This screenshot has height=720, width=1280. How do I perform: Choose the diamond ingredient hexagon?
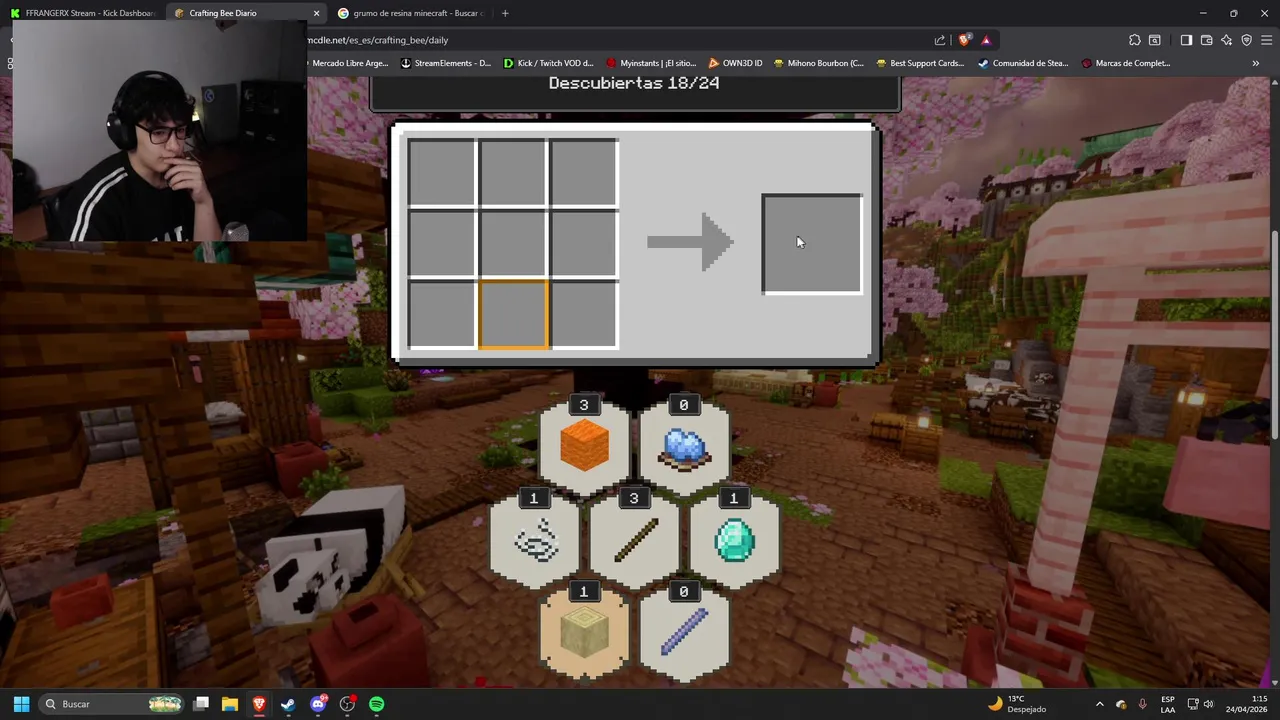[734, 540]
